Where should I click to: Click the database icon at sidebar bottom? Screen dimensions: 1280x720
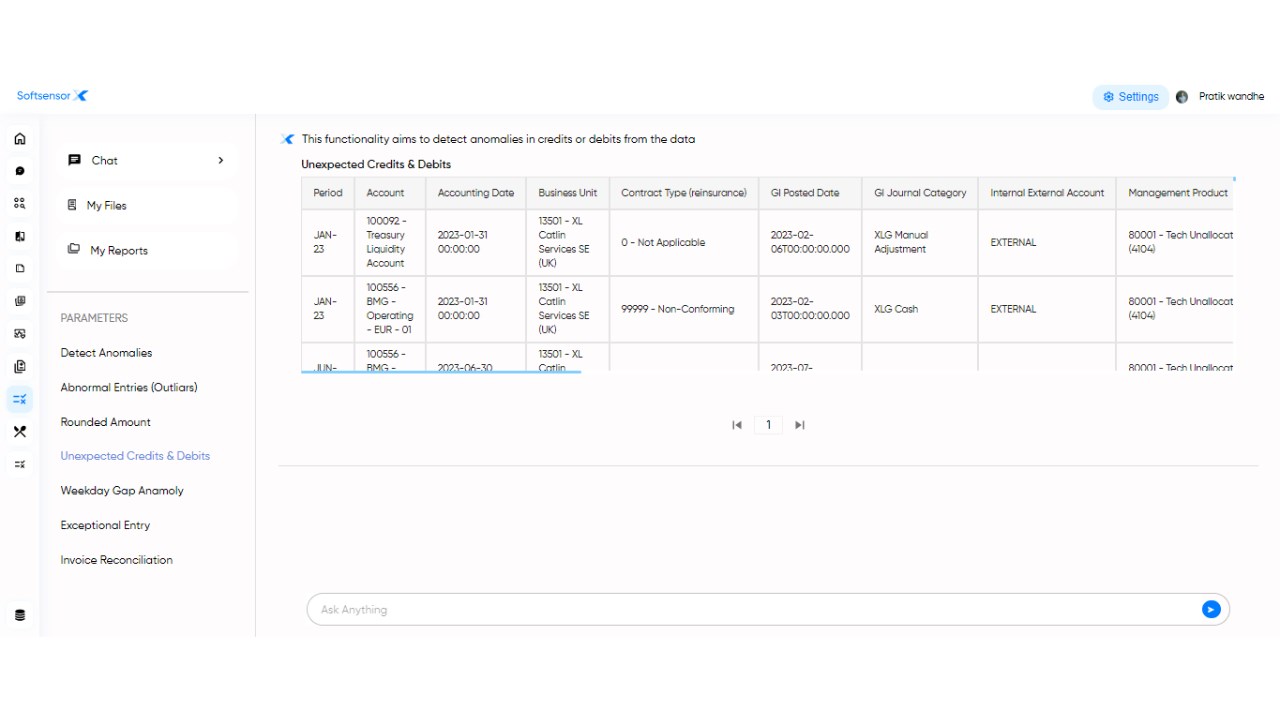19,615
